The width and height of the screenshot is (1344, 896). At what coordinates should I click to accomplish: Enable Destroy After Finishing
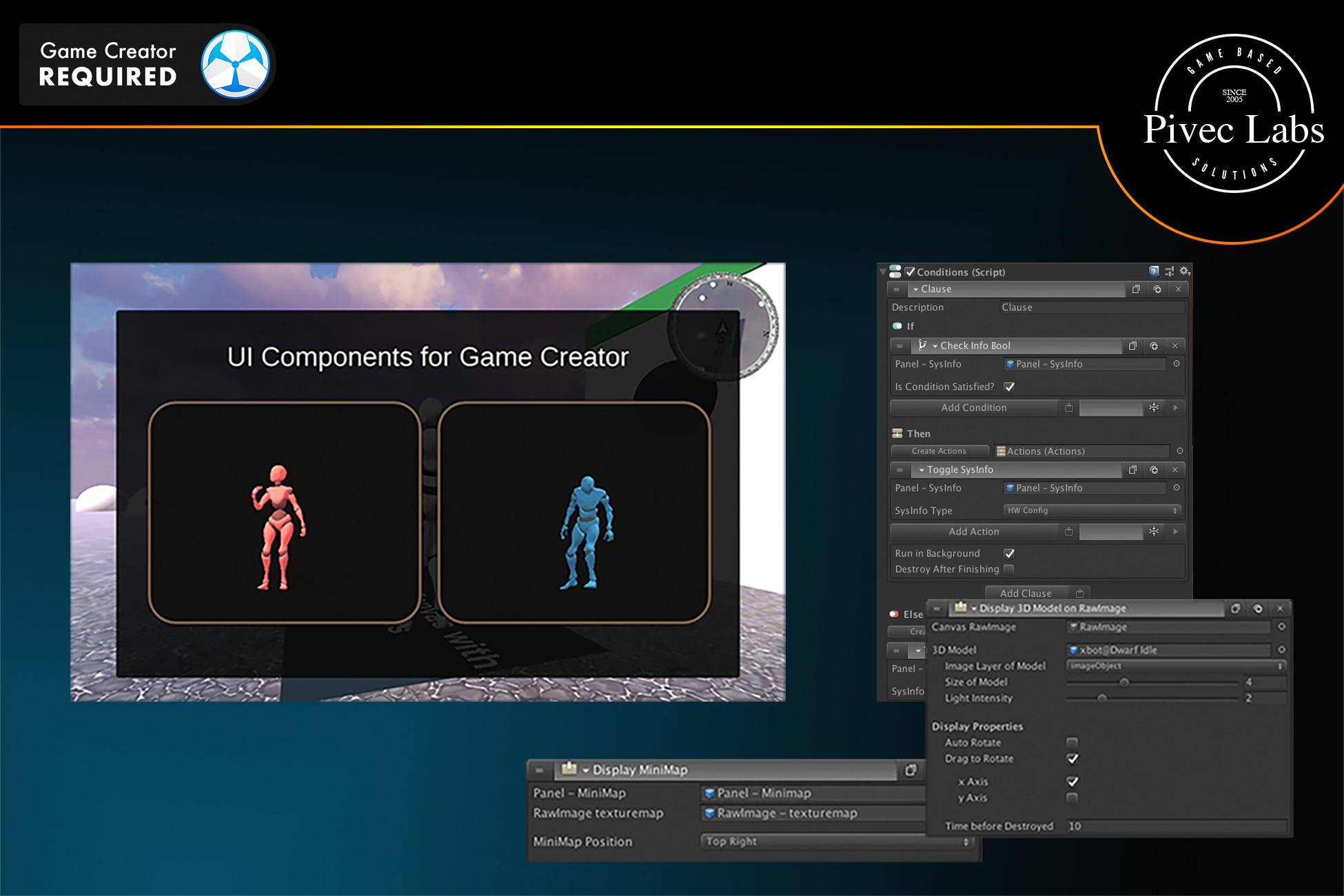(x=1009, y=569)
